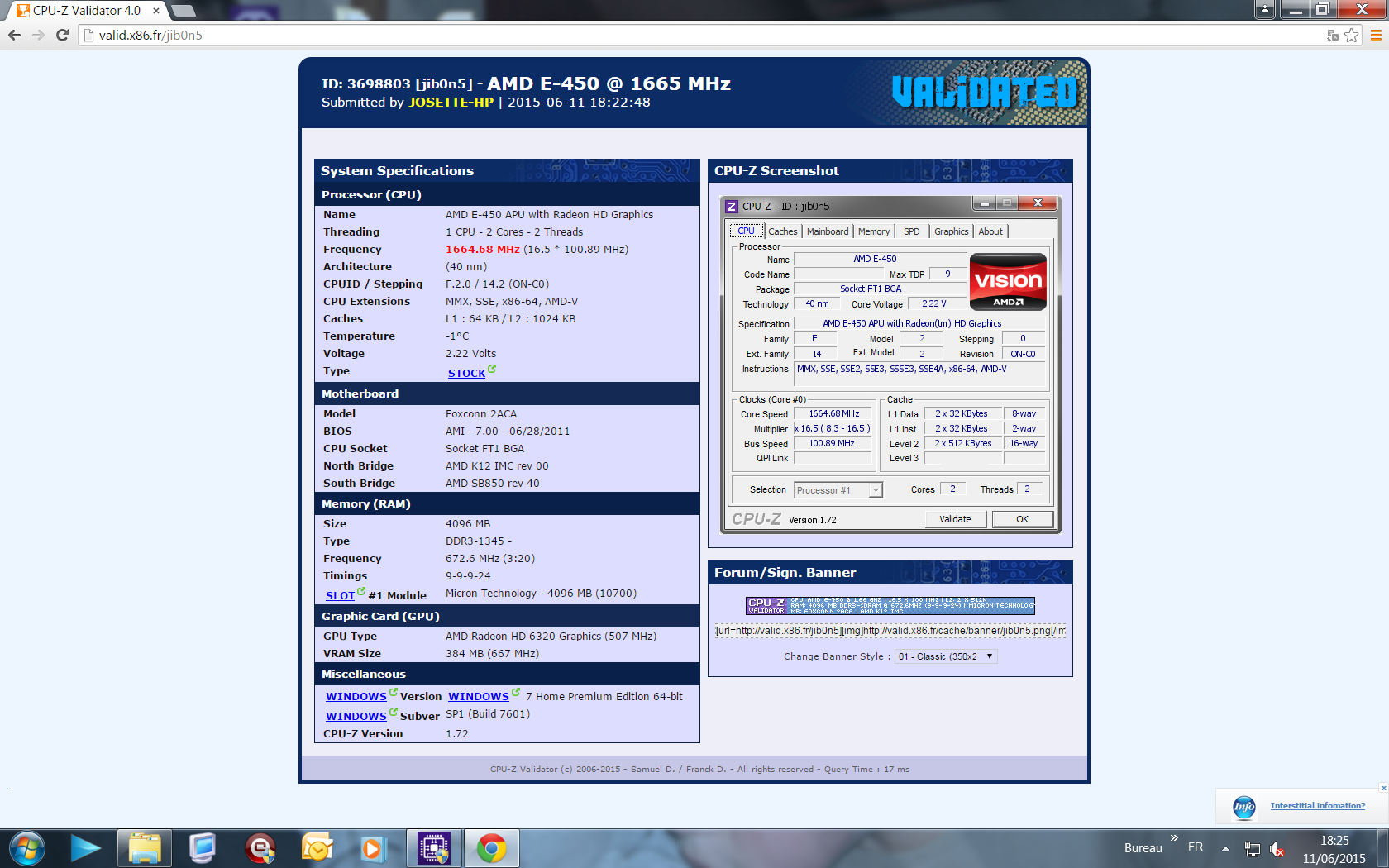Follow the STOCK type link
Image resolution: width=1389 pixels, height=868 pixels.
(466, 373)
